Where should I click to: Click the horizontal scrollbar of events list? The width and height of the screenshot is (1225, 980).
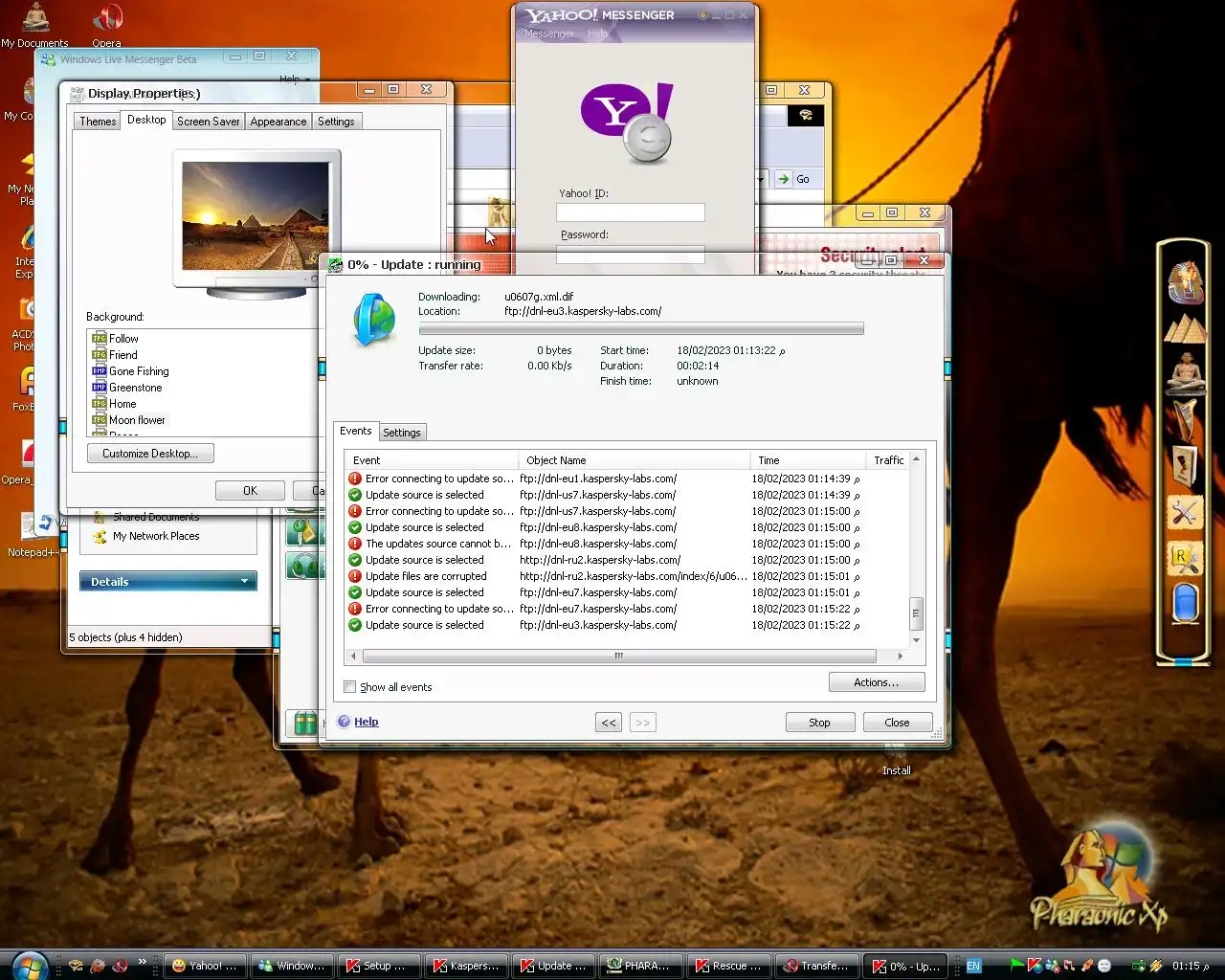coord(619,656)
